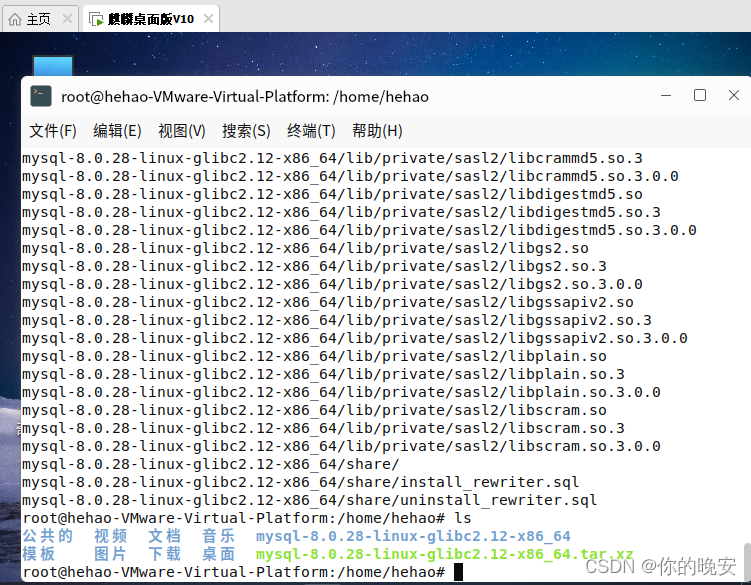Click the line ending in libscram.so.3.0.0
The width and height of the screenshot is (751, 585).
[341, 446]
